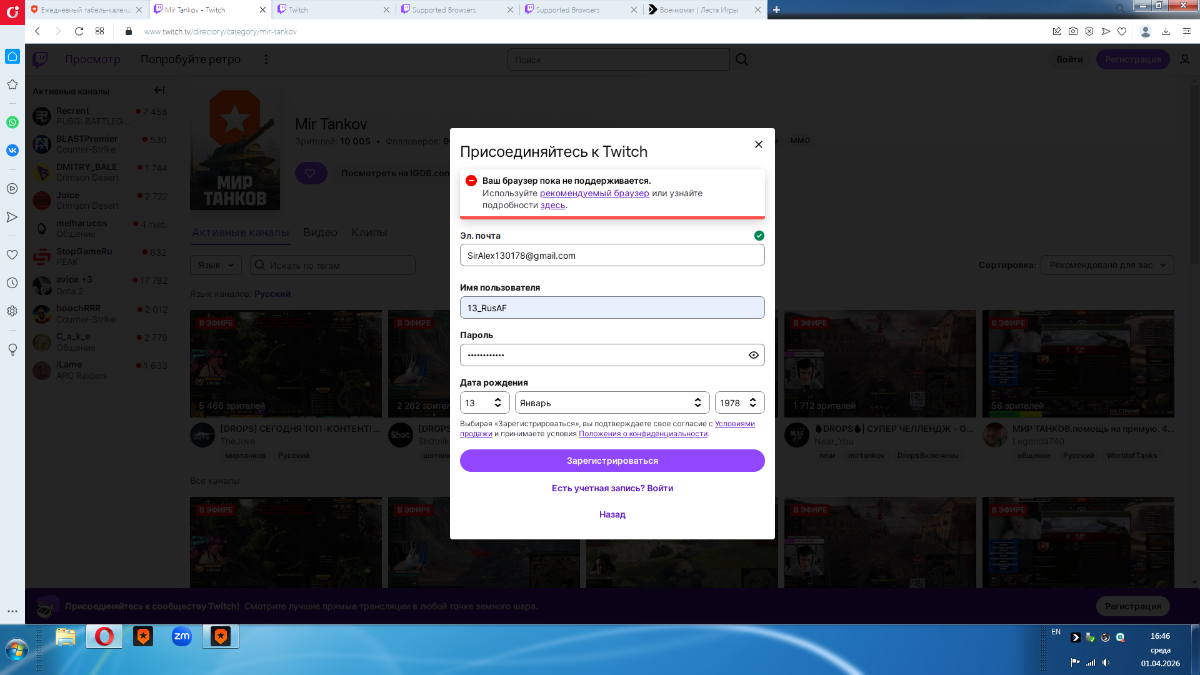Click the Имя пользователя input field
This screenshot has width=1200, height=675.
[612, 308]
